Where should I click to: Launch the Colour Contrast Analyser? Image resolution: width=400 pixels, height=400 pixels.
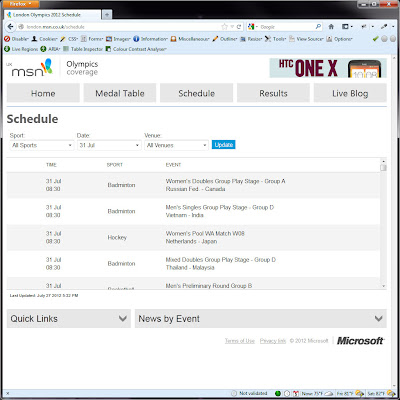136,49
